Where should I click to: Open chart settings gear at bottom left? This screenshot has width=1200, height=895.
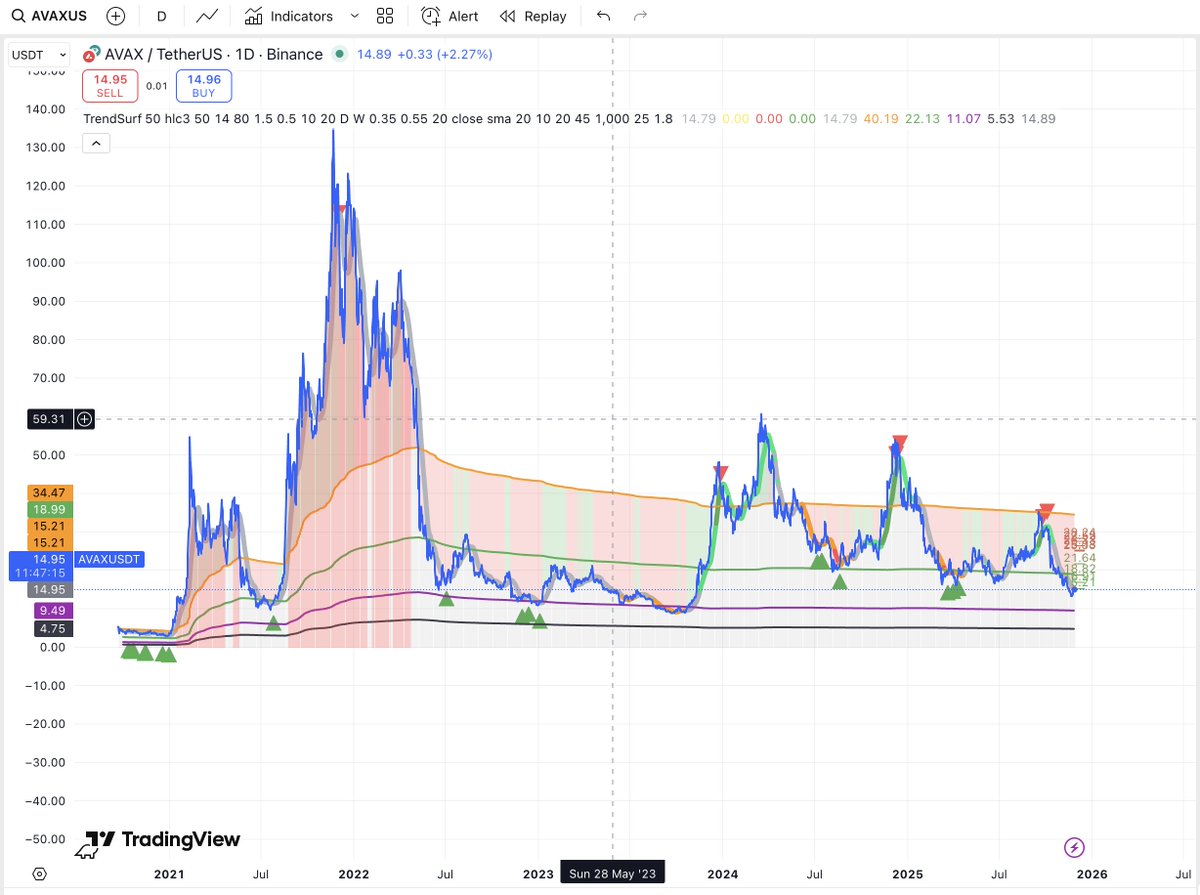[x=38, y=872]
